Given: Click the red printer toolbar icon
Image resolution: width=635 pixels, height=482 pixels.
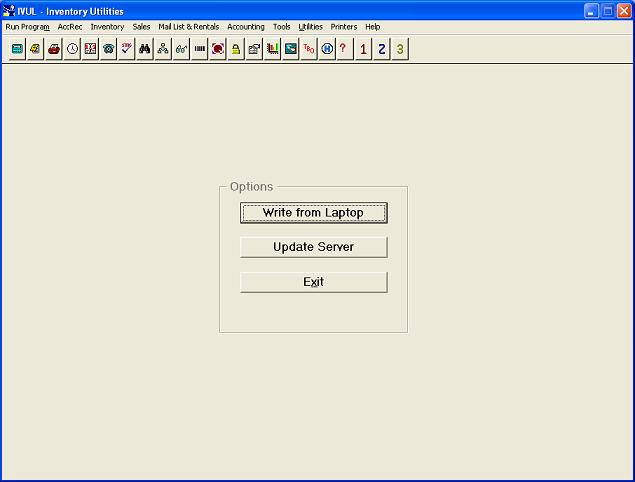Looking at the screenshot, I should tap(53, 49).
